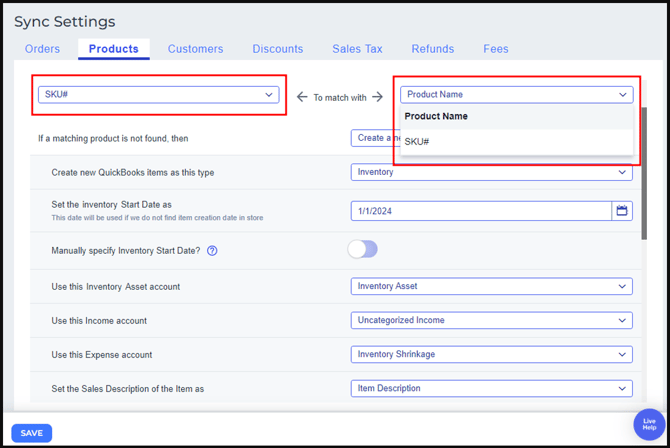Expand the Inventory Asset account dropdown

[491, 286]
